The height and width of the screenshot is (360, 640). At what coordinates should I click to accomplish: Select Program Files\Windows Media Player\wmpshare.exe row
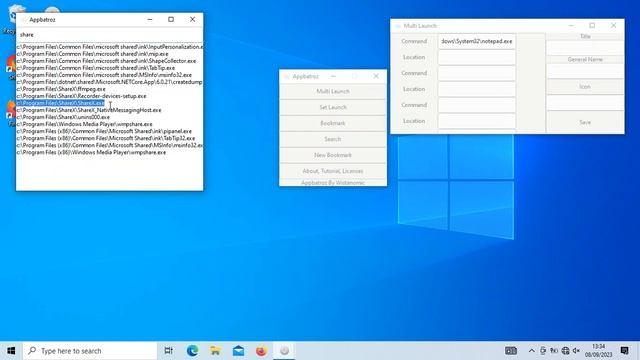tap(84, 124)
